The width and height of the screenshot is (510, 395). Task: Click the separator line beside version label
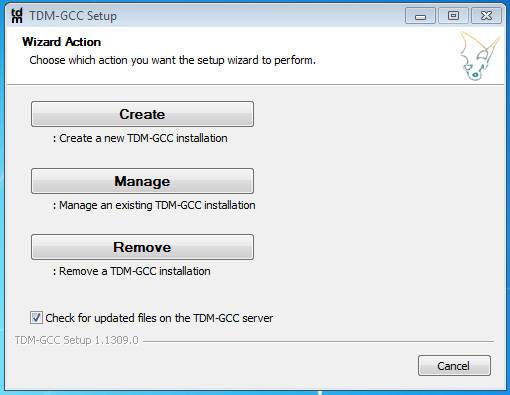pos(318,341)
